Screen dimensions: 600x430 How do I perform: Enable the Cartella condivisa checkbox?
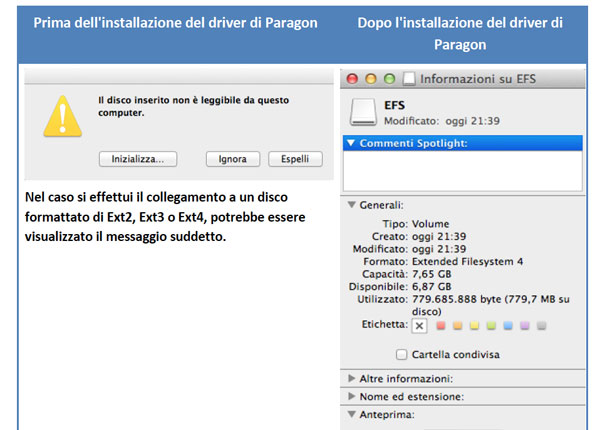click(x=401, y=354)
